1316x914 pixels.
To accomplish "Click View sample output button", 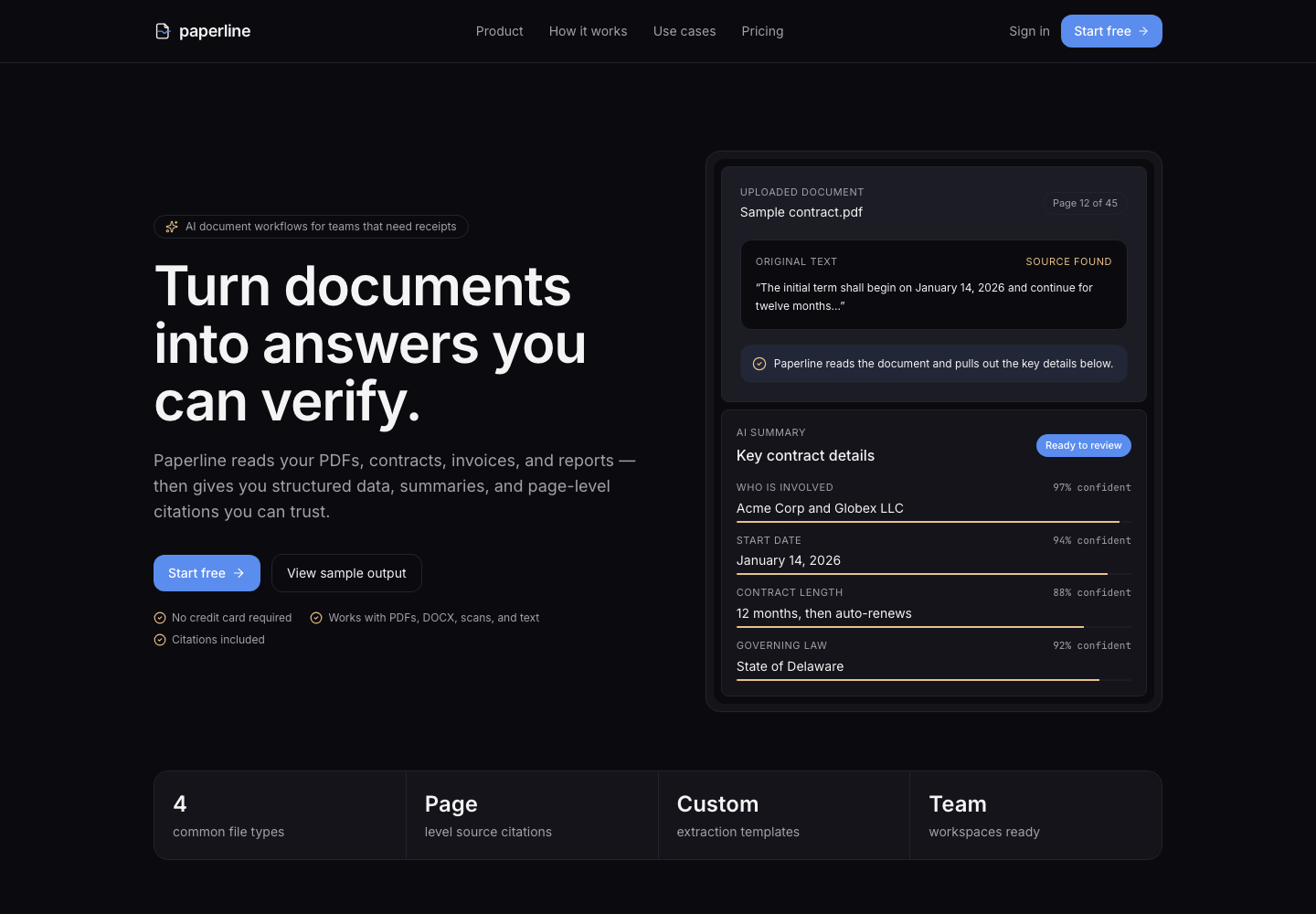I will click(x=346, y=573).
